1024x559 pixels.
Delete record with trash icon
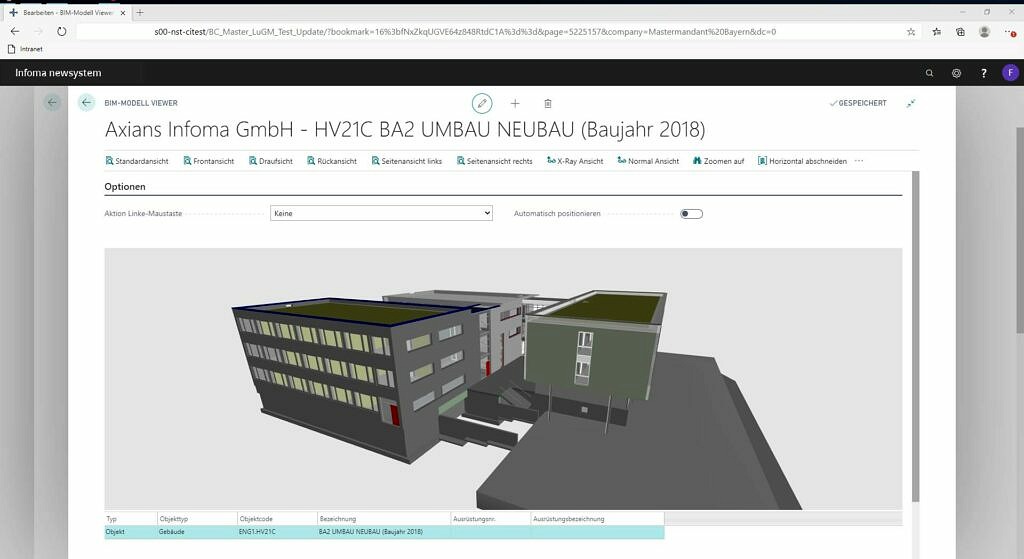point(548,103)
